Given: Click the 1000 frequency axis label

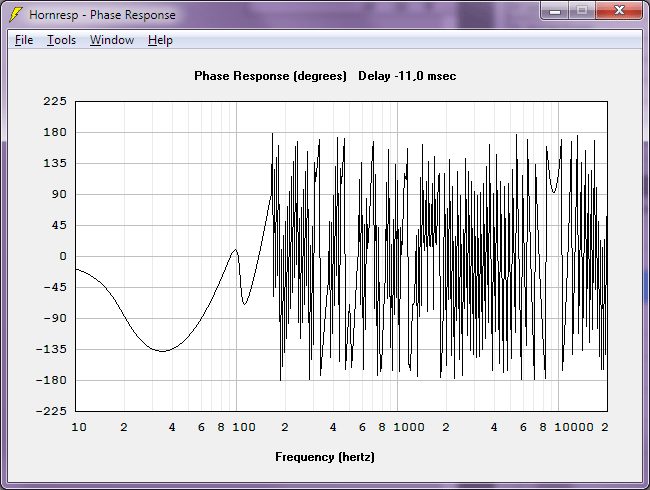Looking at the screenshot, I should click(x=409, y=427).
